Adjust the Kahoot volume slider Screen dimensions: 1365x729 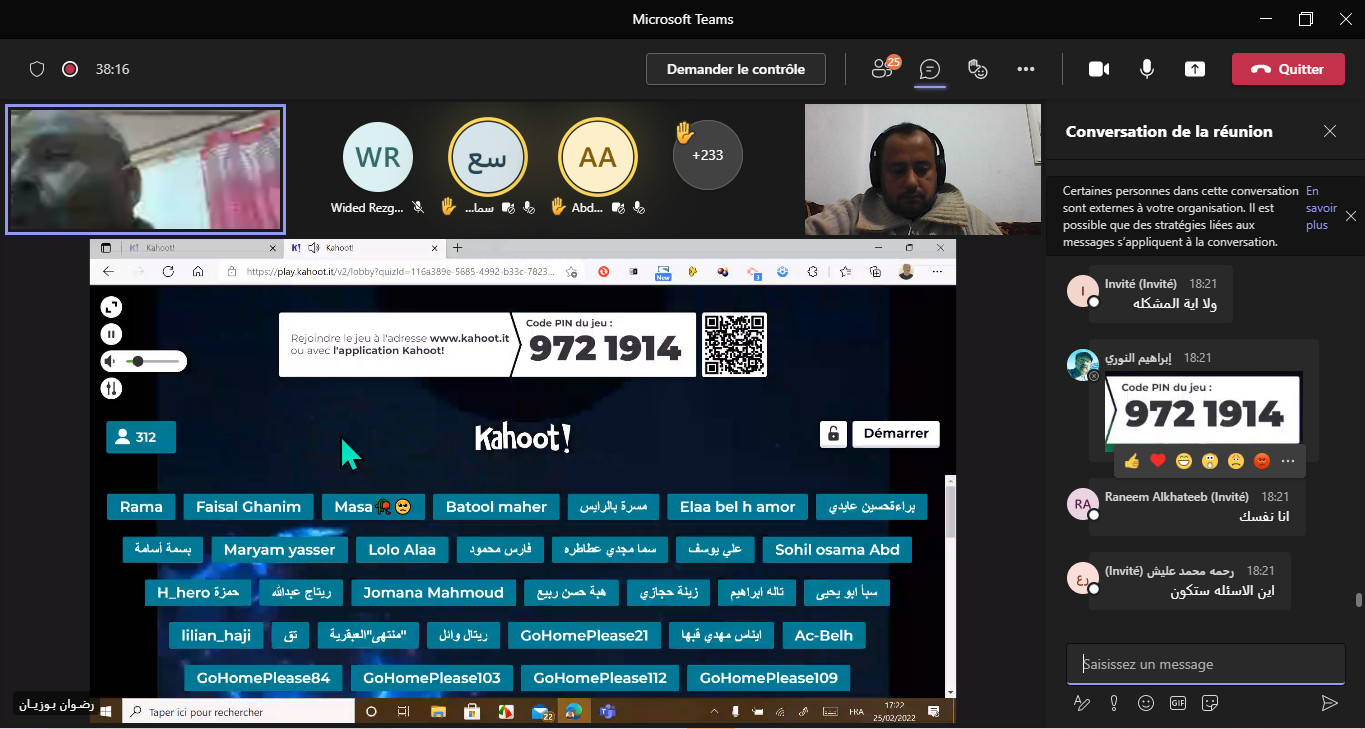click(154, 361)
